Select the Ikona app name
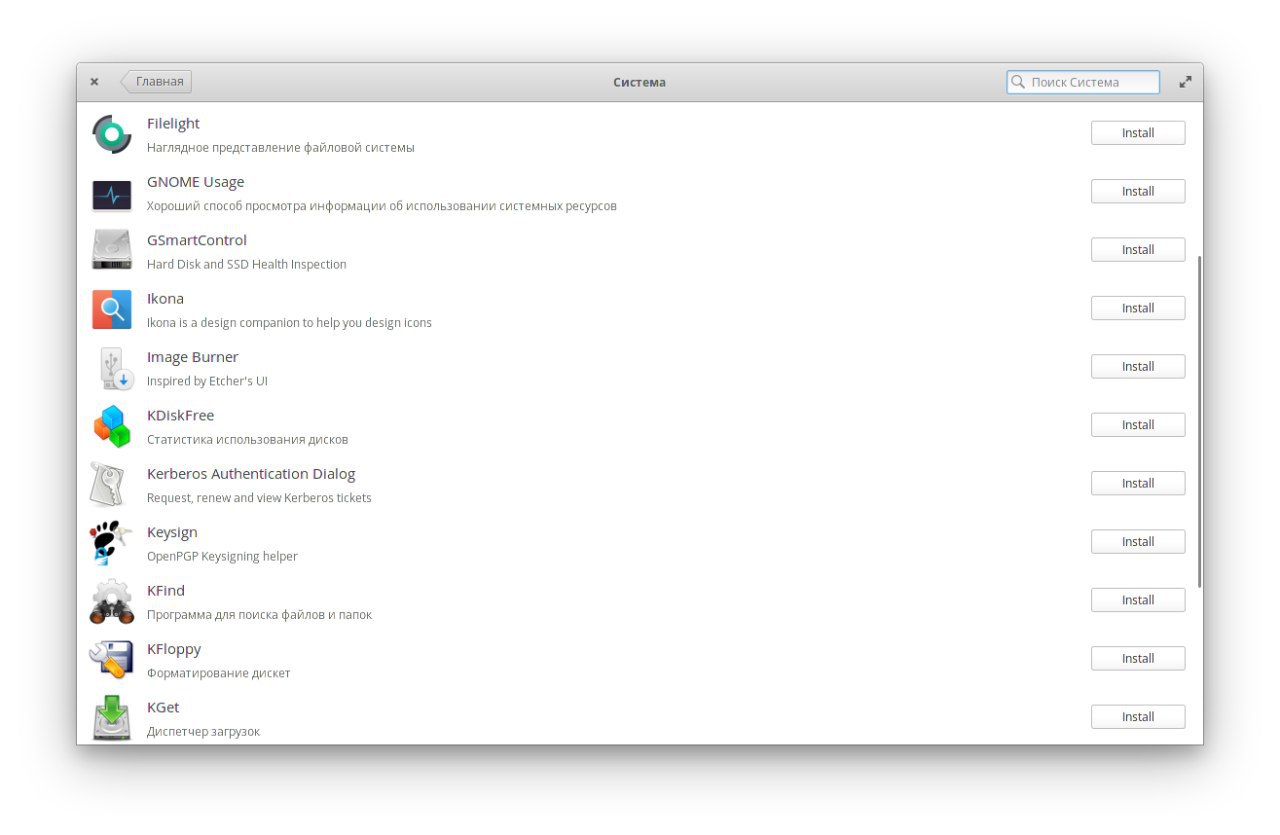Screen dimensions: 1280x835 [x=165, y=298]
